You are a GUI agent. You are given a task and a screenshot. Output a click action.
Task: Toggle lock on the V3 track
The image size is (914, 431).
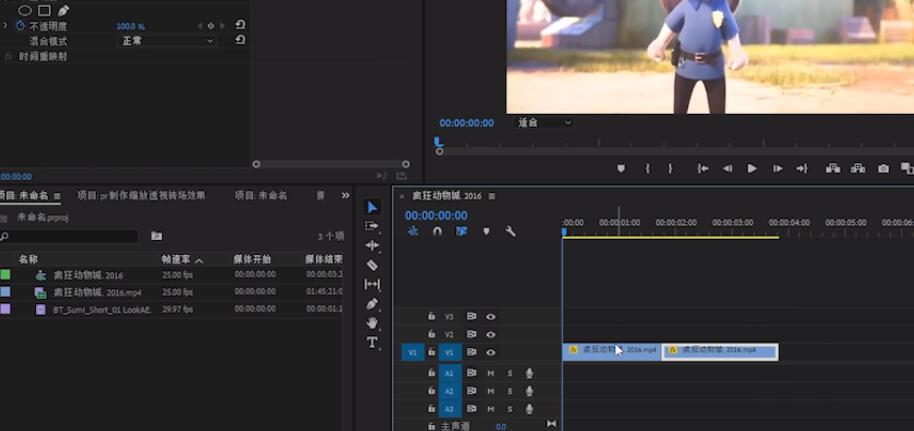pos(431,316)
